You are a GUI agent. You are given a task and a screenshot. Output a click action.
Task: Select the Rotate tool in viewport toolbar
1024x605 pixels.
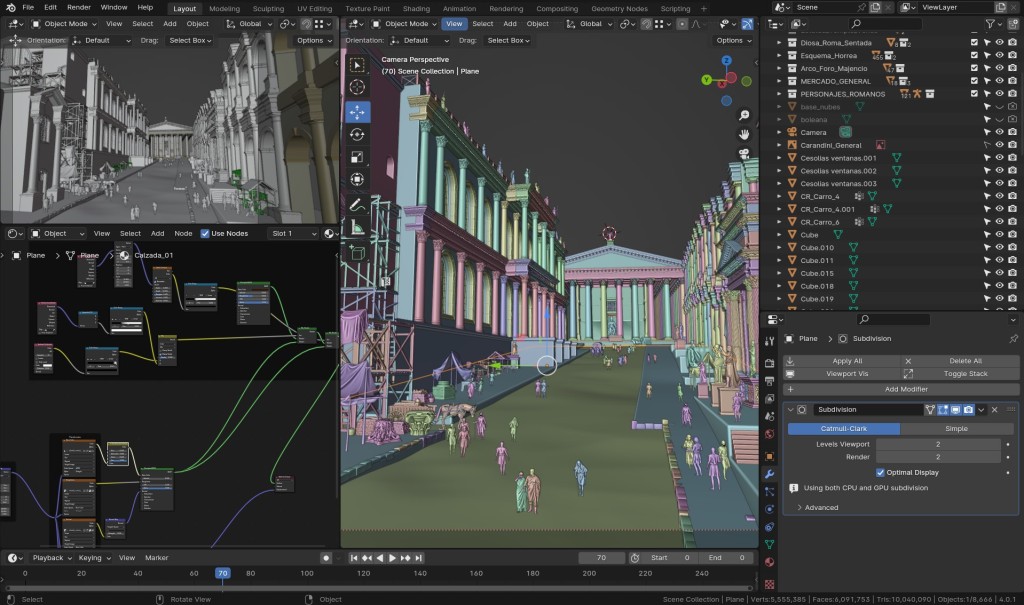(x=357, y=134)
